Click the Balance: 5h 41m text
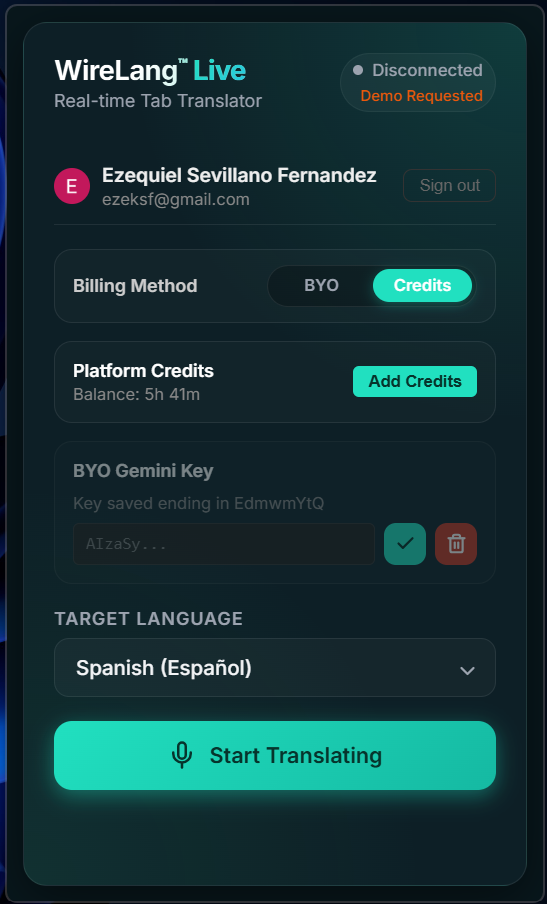The height and width of the screenshot is (904, 547). tap(137, 394)
